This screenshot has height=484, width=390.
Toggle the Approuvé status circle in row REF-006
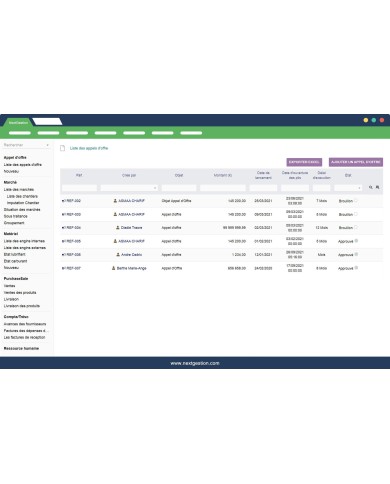click(x=356, y=254)
